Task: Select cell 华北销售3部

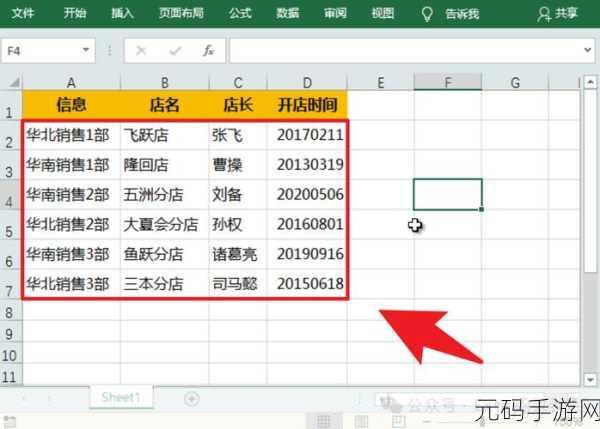Action: (72, 284)
